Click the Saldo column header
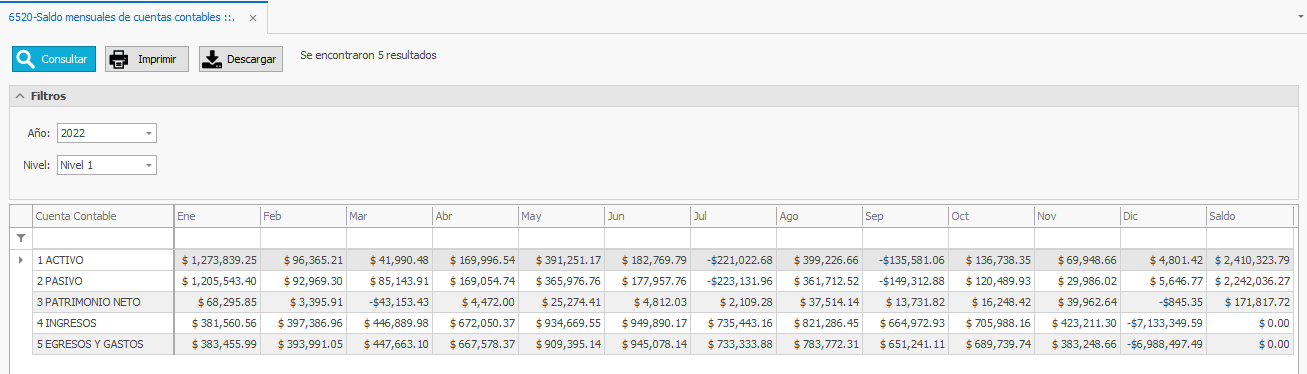1307x374 pixels. [x=1250, y=216]
